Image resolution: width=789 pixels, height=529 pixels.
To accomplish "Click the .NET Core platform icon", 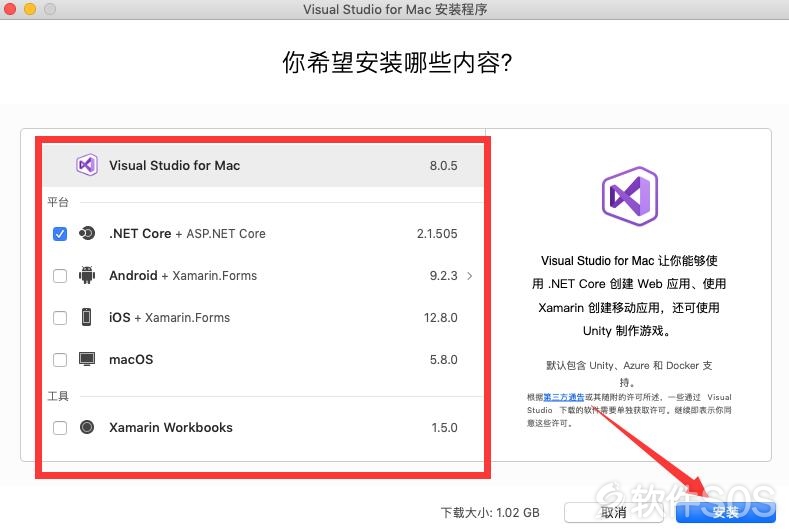I will pyautogui.click(x=87, y=234).
